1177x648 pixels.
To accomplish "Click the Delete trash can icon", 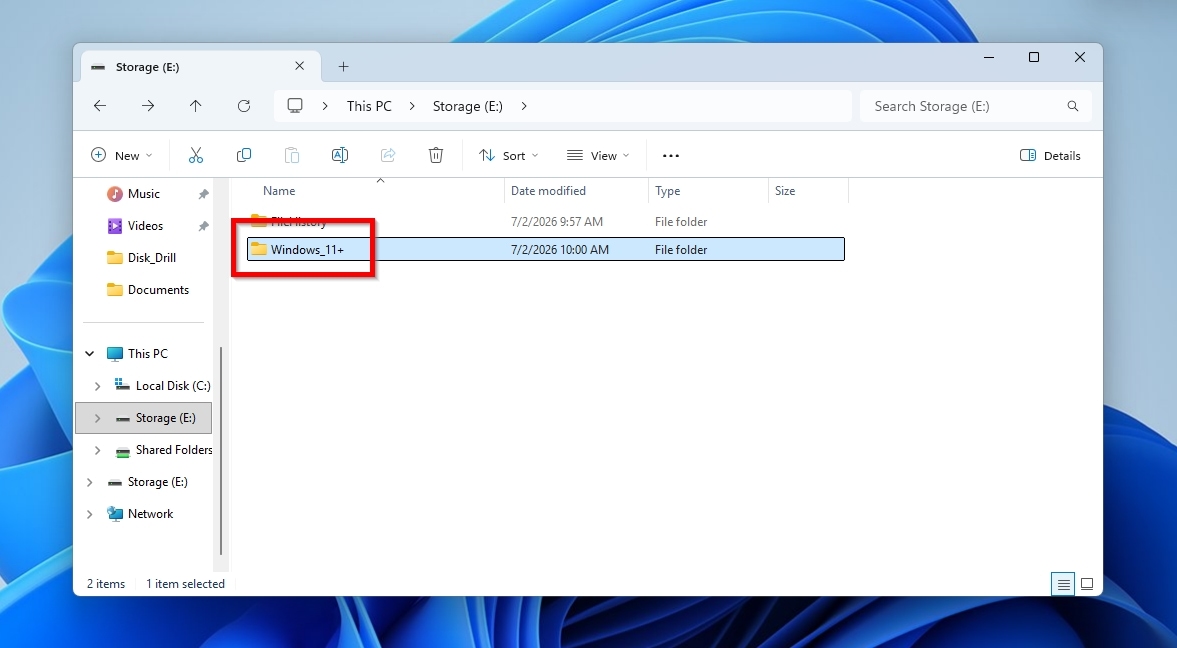I will 436,155.
